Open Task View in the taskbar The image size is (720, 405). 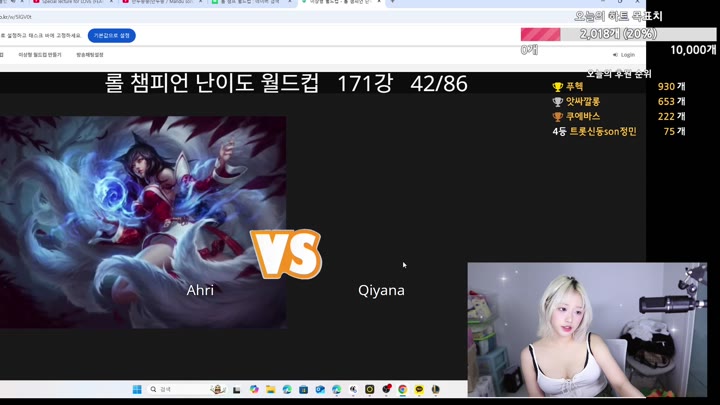[236, 390]
